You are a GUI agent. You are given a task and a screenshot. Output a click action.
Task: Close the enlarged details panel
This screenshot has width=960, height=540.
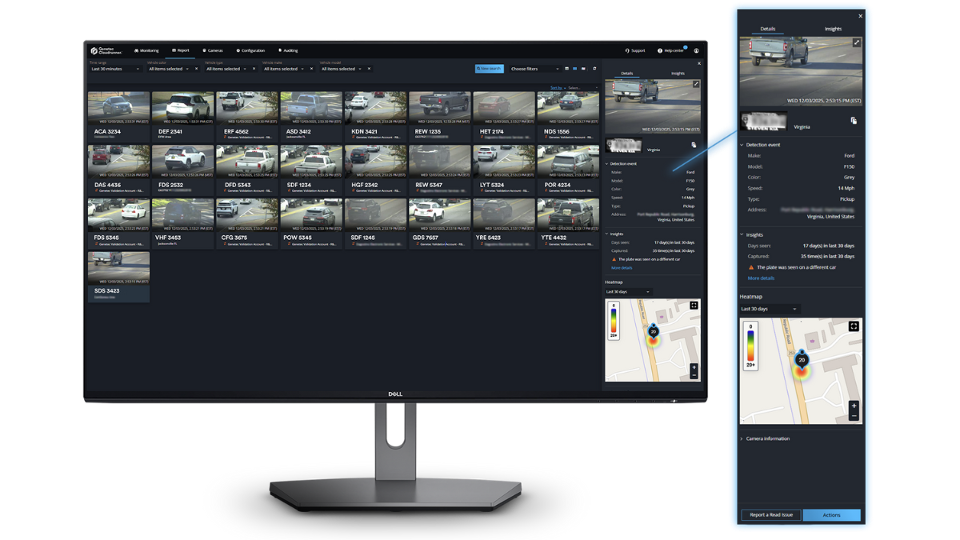pos(861,16)
